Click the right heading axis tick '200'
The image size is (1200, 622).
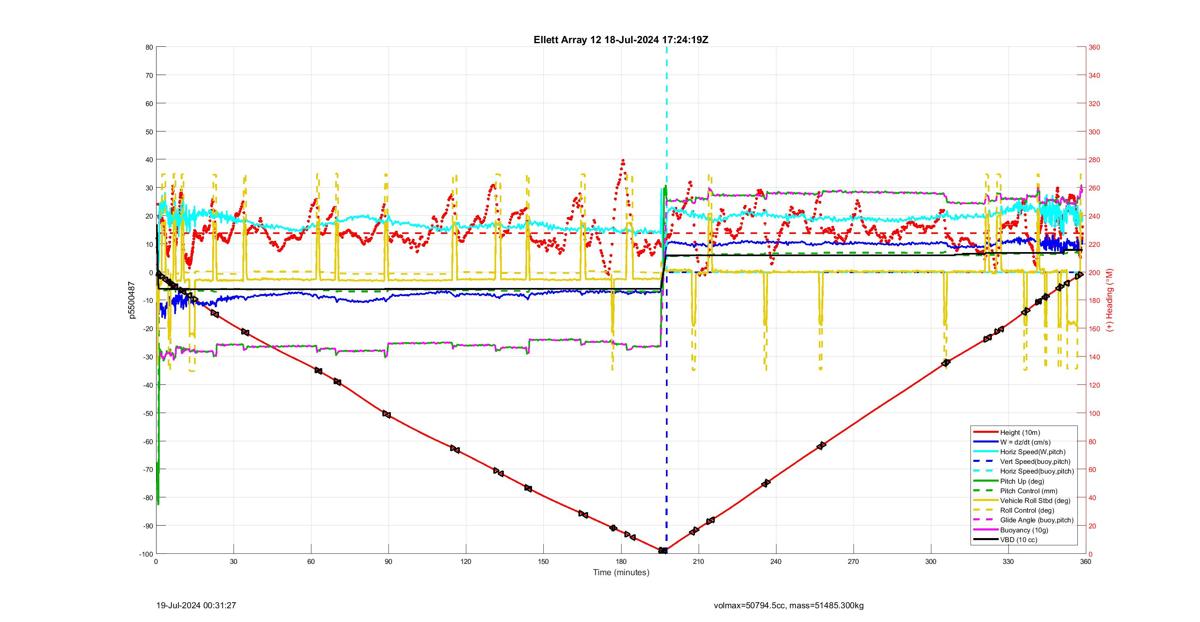click(1095, 272)
